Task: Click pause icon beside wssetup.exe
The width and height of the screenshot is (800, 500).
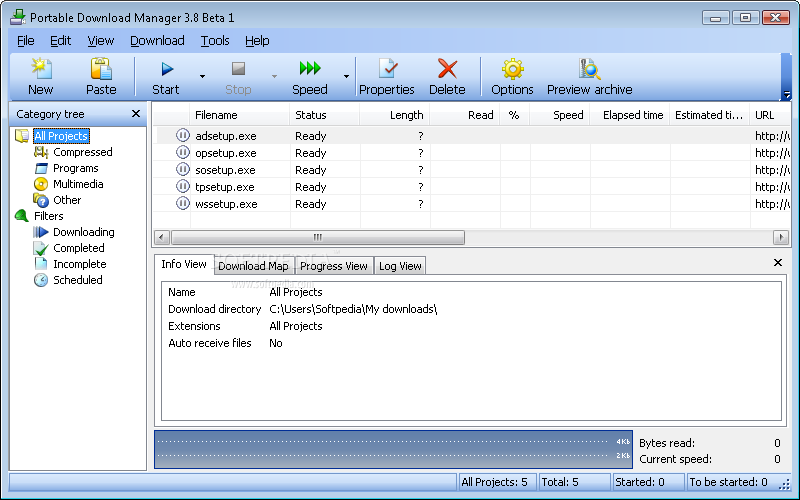Action: 183,204
